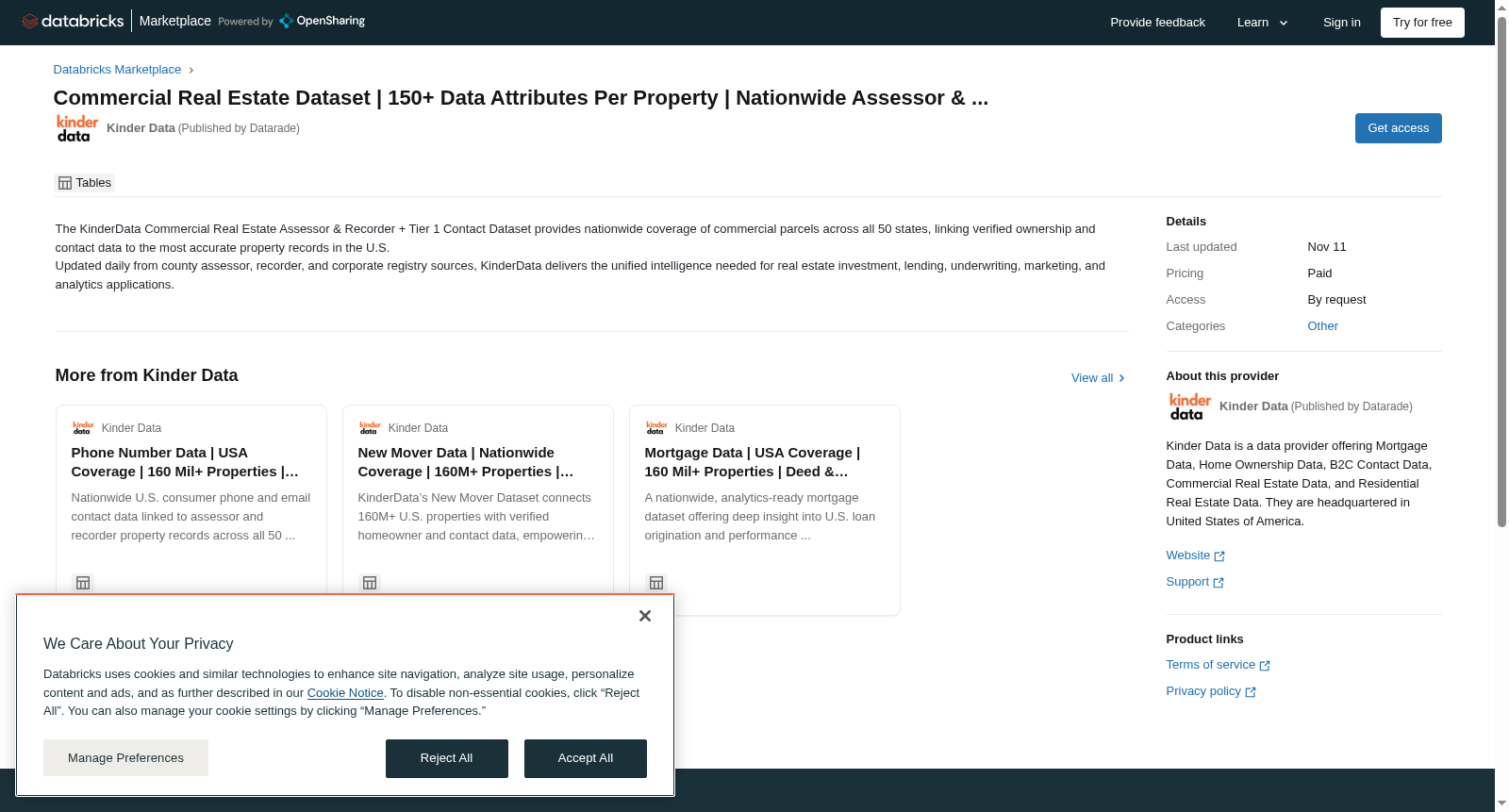Click Reject All cookies

[x=446, y=758]
